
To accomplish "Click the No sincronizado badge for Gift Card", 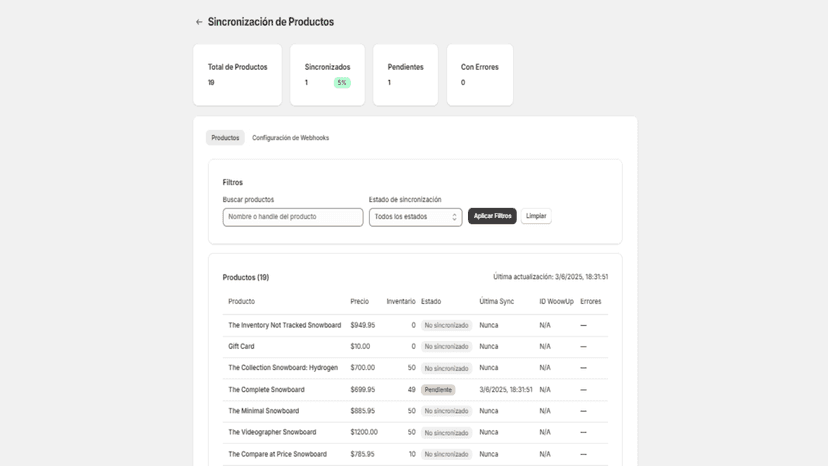I will [x=446, y=347].
